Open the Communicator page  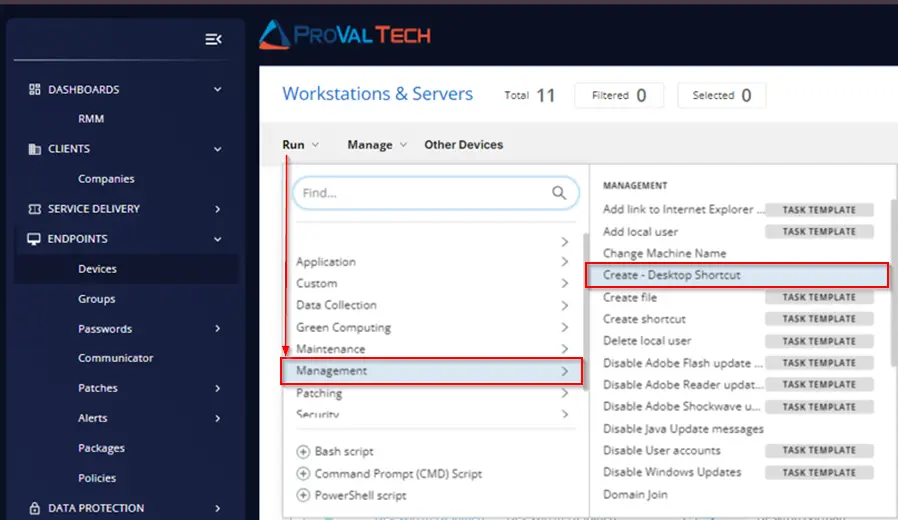(x=116, y=358)
